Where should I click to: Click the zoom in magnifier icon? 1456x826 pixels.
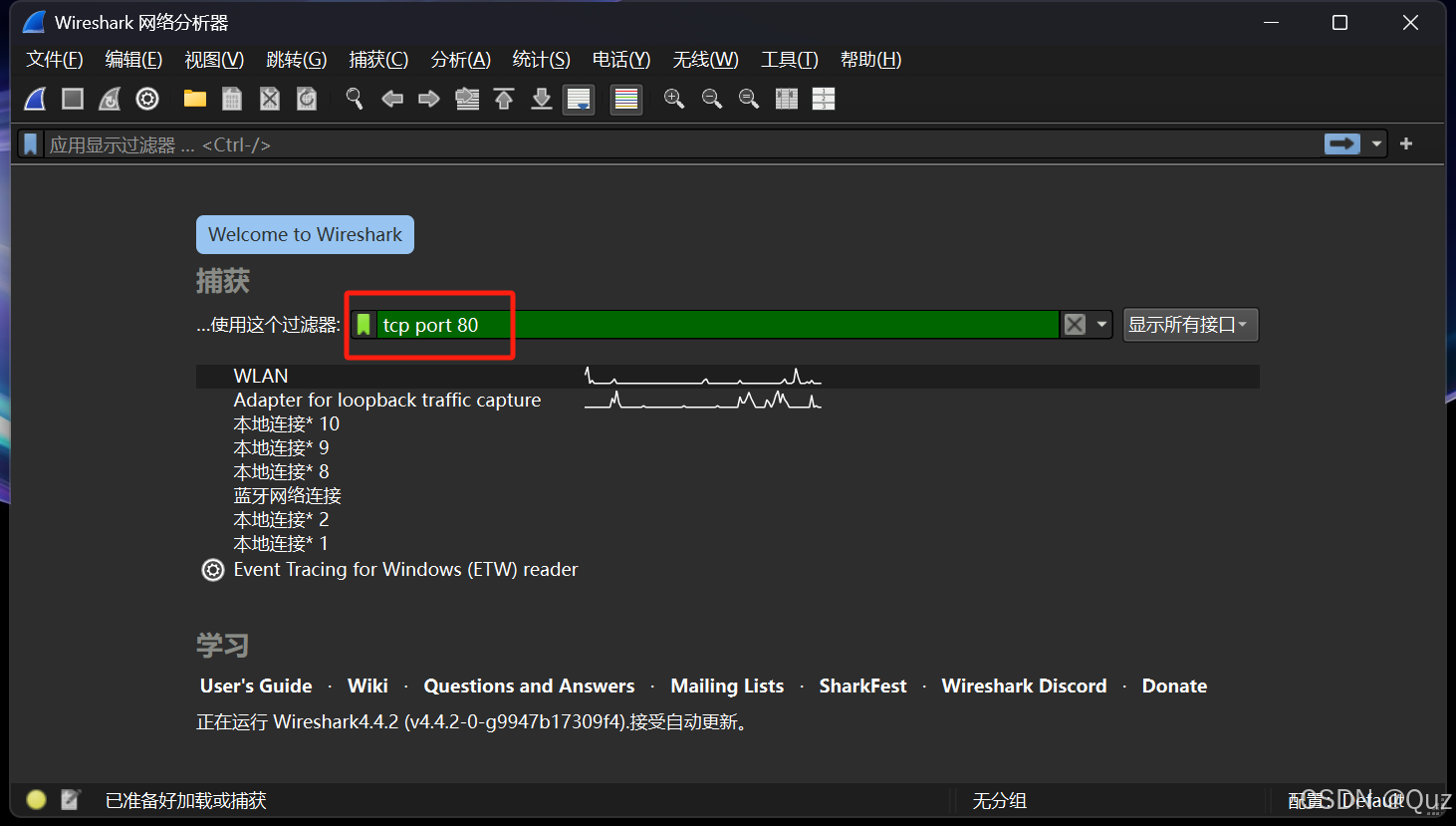(x=674, y=99)
